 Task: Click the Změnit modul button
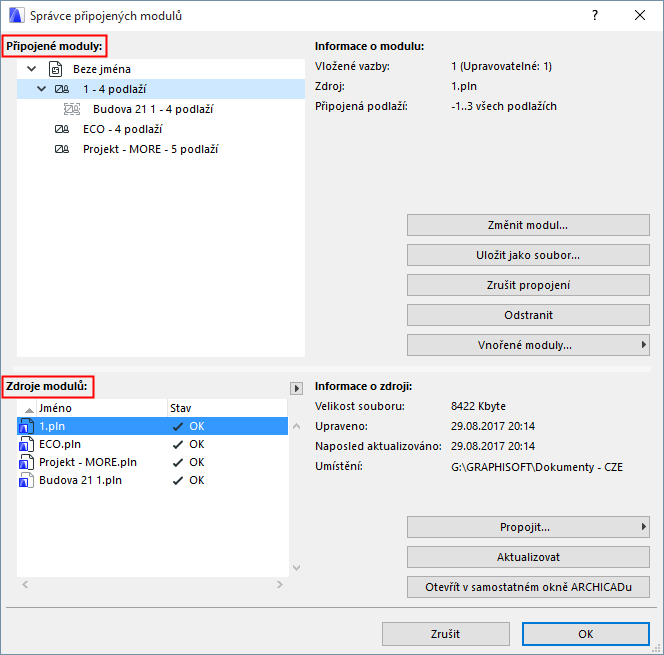(528, 225)
